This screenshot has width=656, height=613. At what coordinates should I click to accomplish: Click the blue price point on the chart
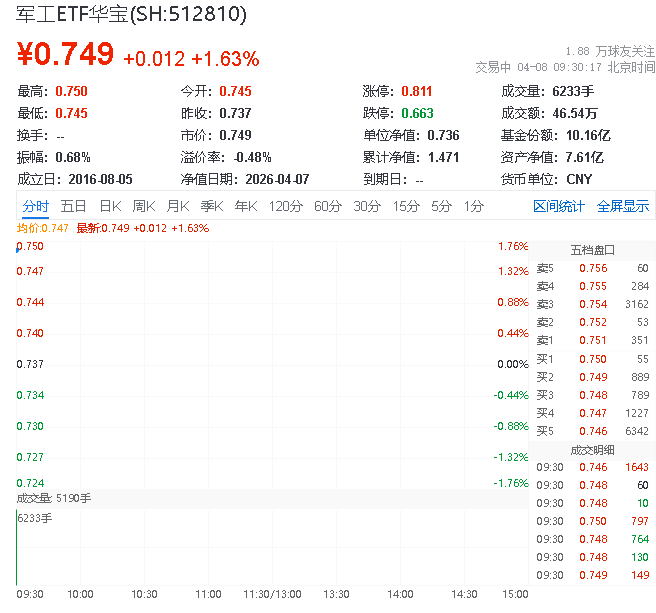pos(17,250)
